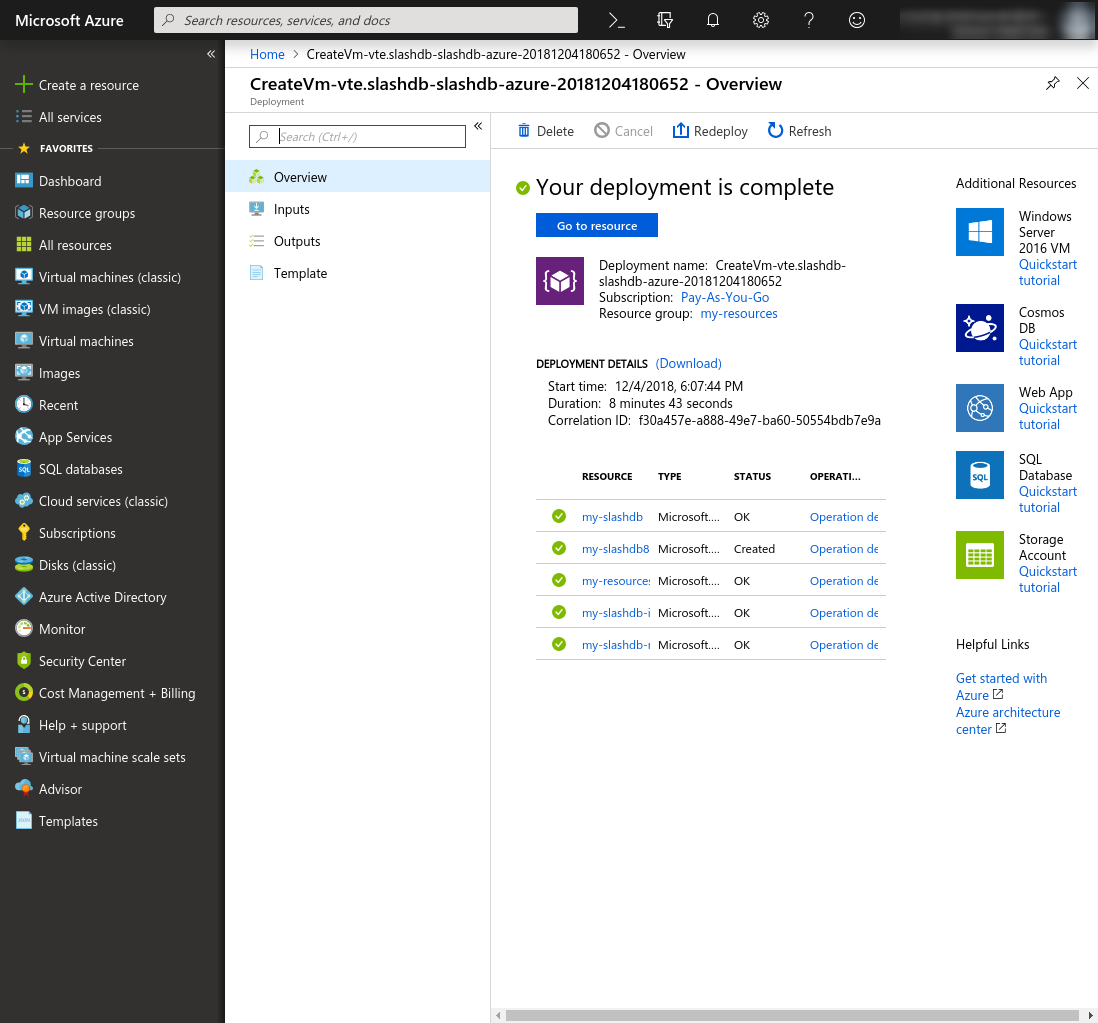This screenshot has width=1098, height=1023.
Task: Click the Refresh toolbar button
Action: pos(799,131)
